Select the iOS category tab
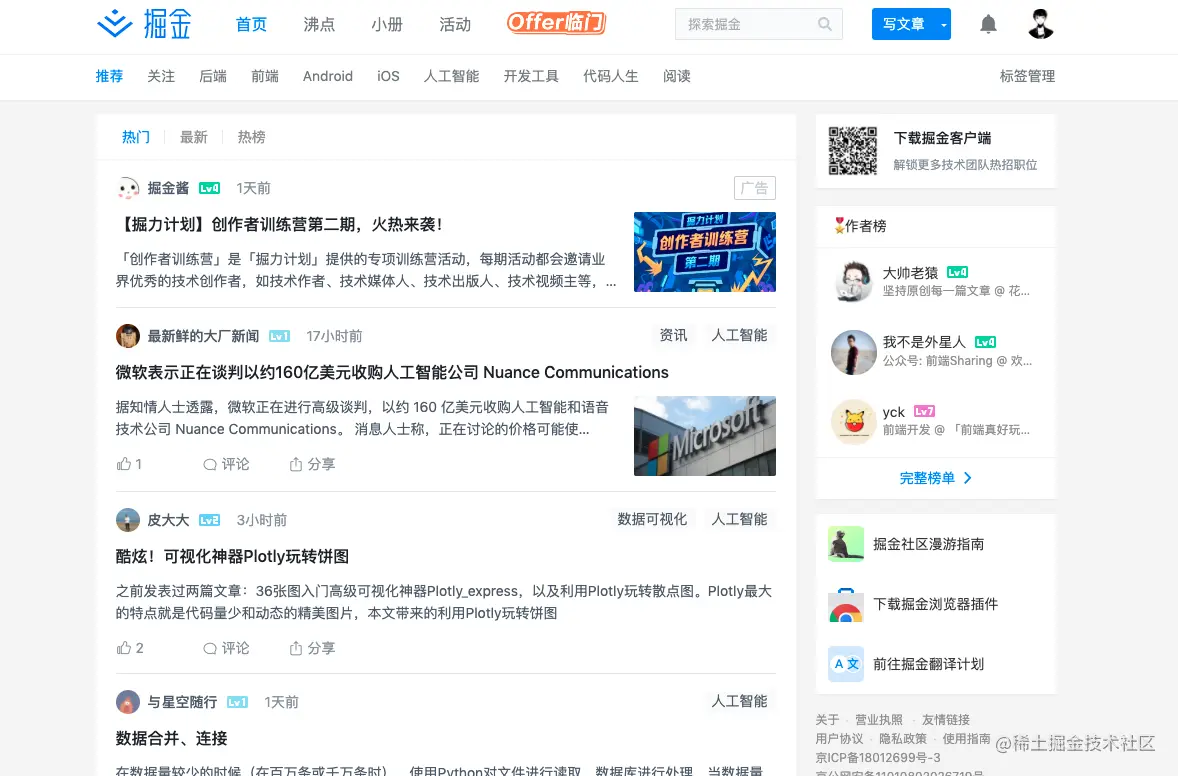 click(x=388, y=76)
